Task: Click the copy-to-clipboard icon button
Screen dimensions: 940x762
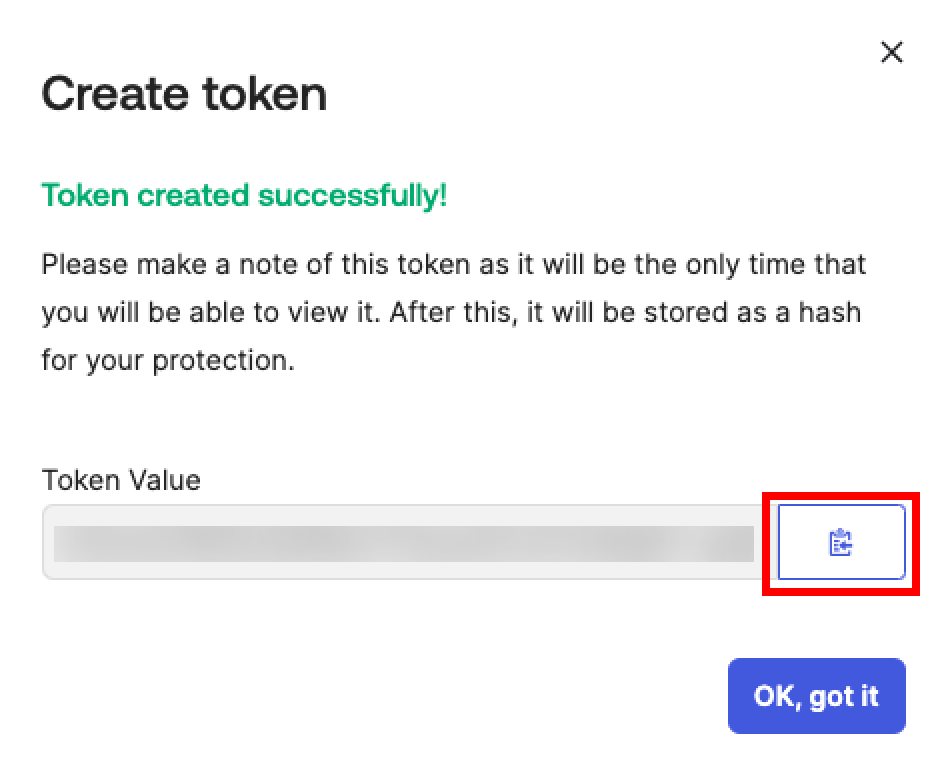Action: coord(841,542)
